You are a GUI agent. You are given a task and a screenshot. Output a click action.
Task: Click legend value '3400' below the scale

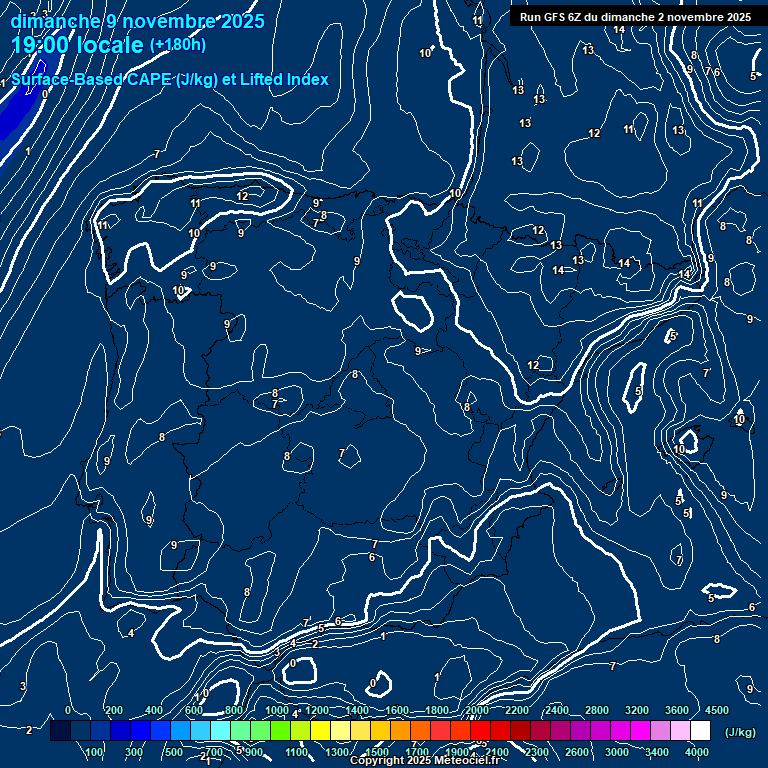coord(657,752)
